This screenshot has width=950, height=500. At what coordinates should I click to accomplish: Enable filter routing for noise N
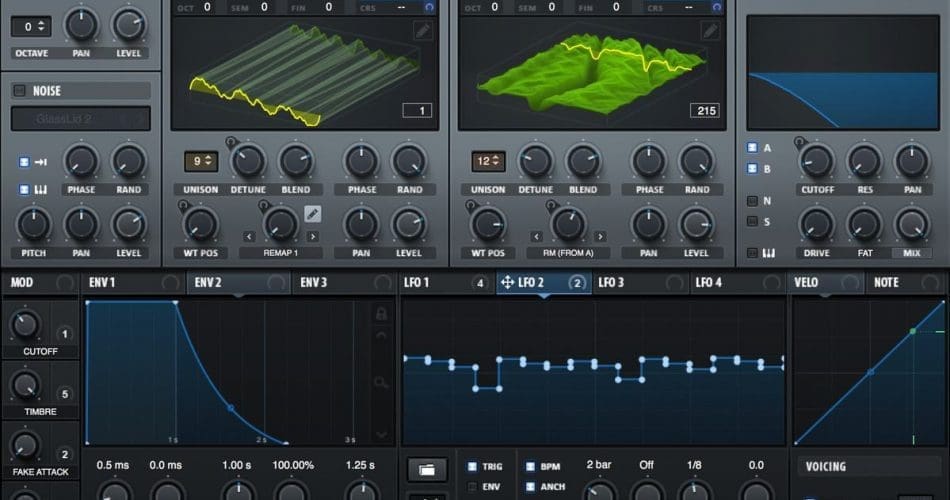coord(752,201)
